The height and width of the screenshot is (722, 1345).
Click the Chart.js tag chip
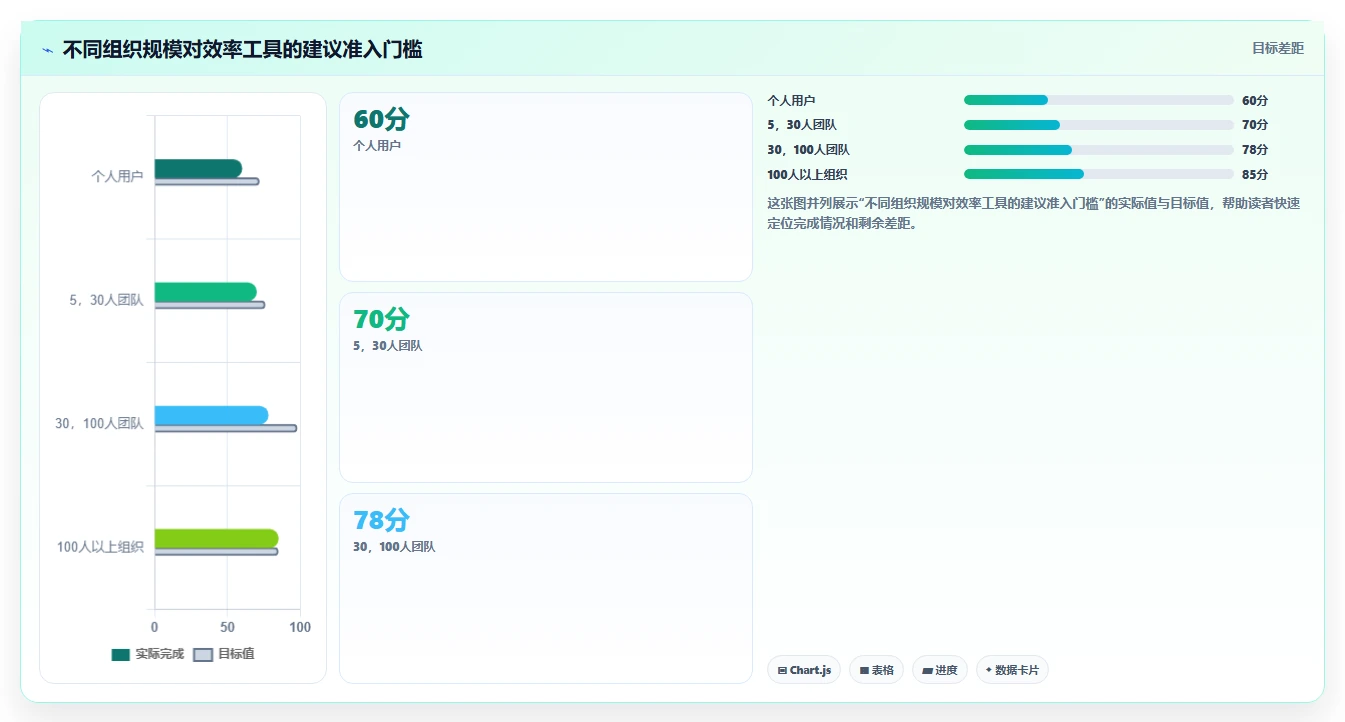pos(804,670)
